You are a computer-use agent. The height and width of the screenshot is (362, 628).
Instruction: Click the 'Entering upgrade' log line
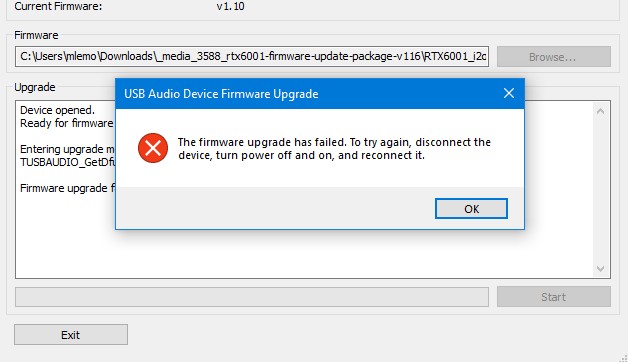pos(67,149)
